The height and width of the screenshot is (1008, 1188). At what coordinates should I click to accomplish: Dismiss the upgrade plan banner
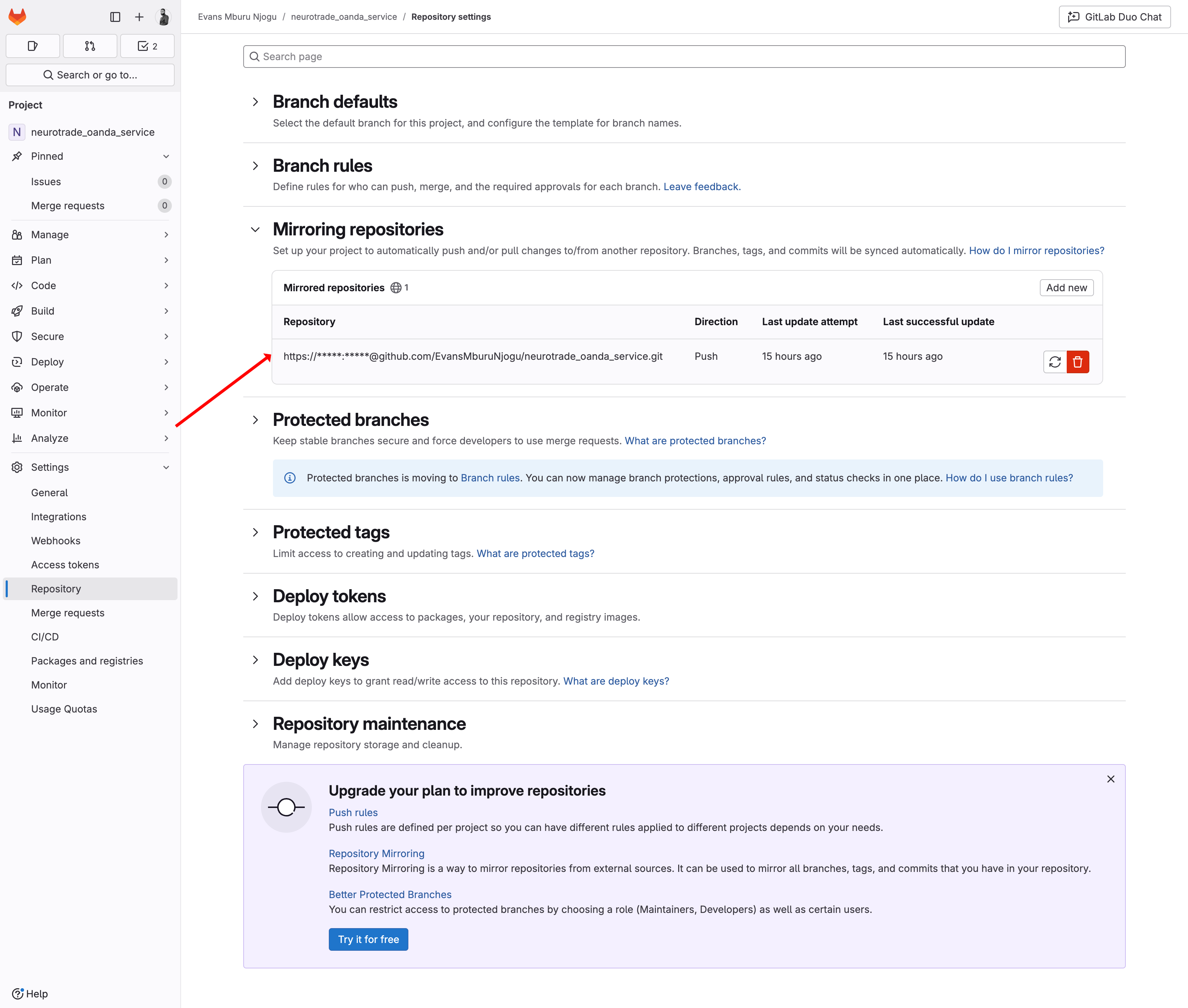click(1110, 779)
